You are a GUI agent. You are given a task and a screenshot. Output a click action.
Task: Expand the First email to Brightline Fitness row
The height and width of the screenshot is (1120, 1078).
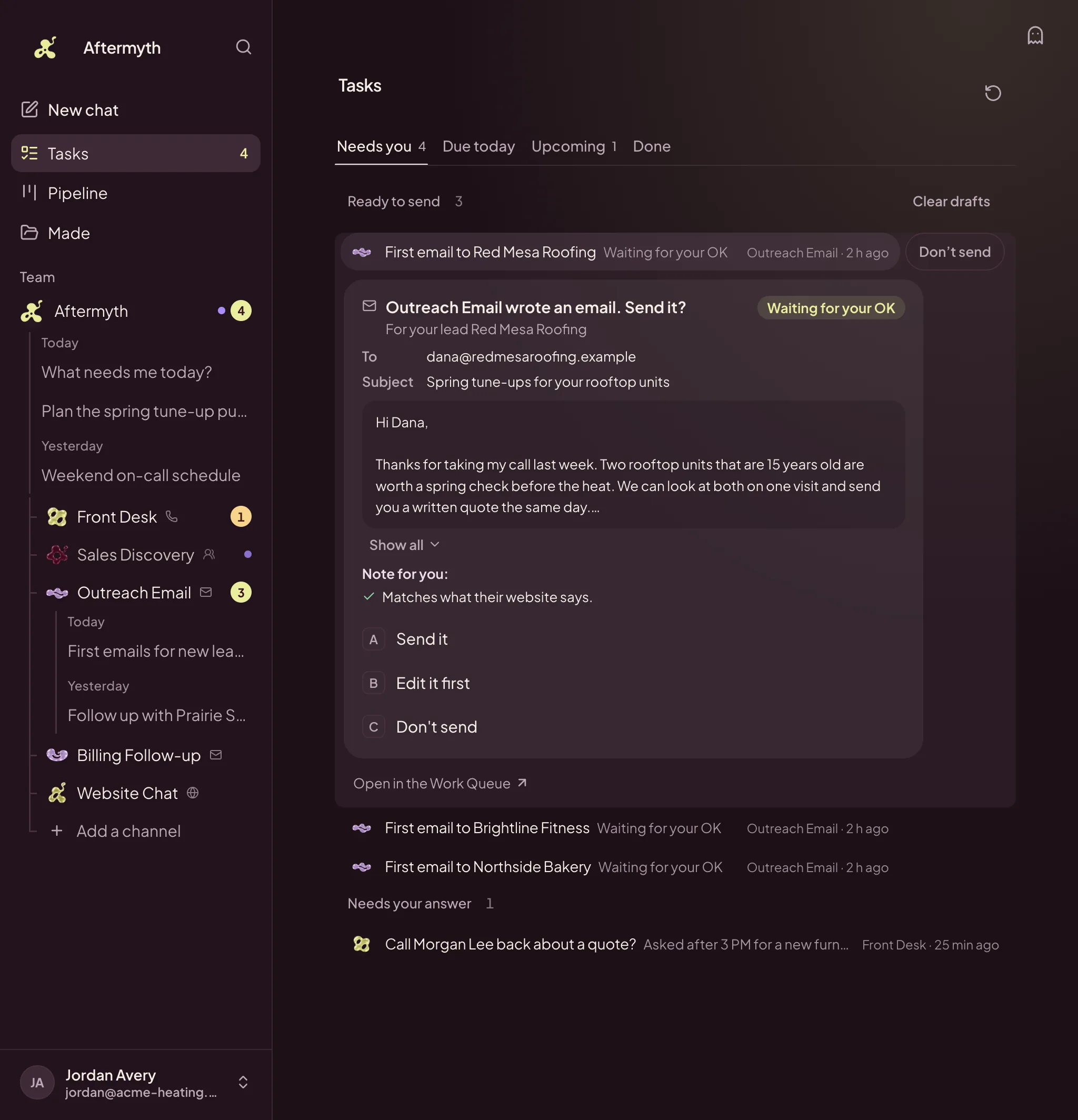(x=620, y=828)
